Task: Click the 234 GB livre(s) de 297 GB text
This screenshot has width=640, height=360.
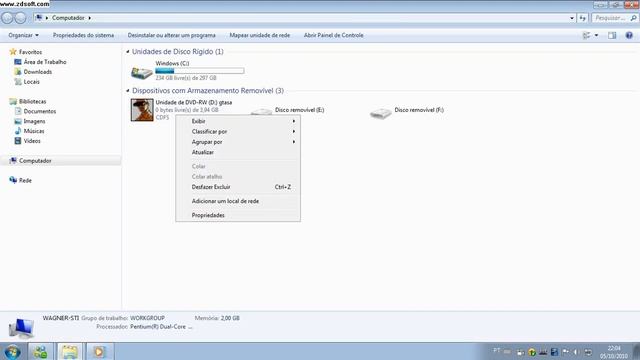Action: click(x=186, y=78)
